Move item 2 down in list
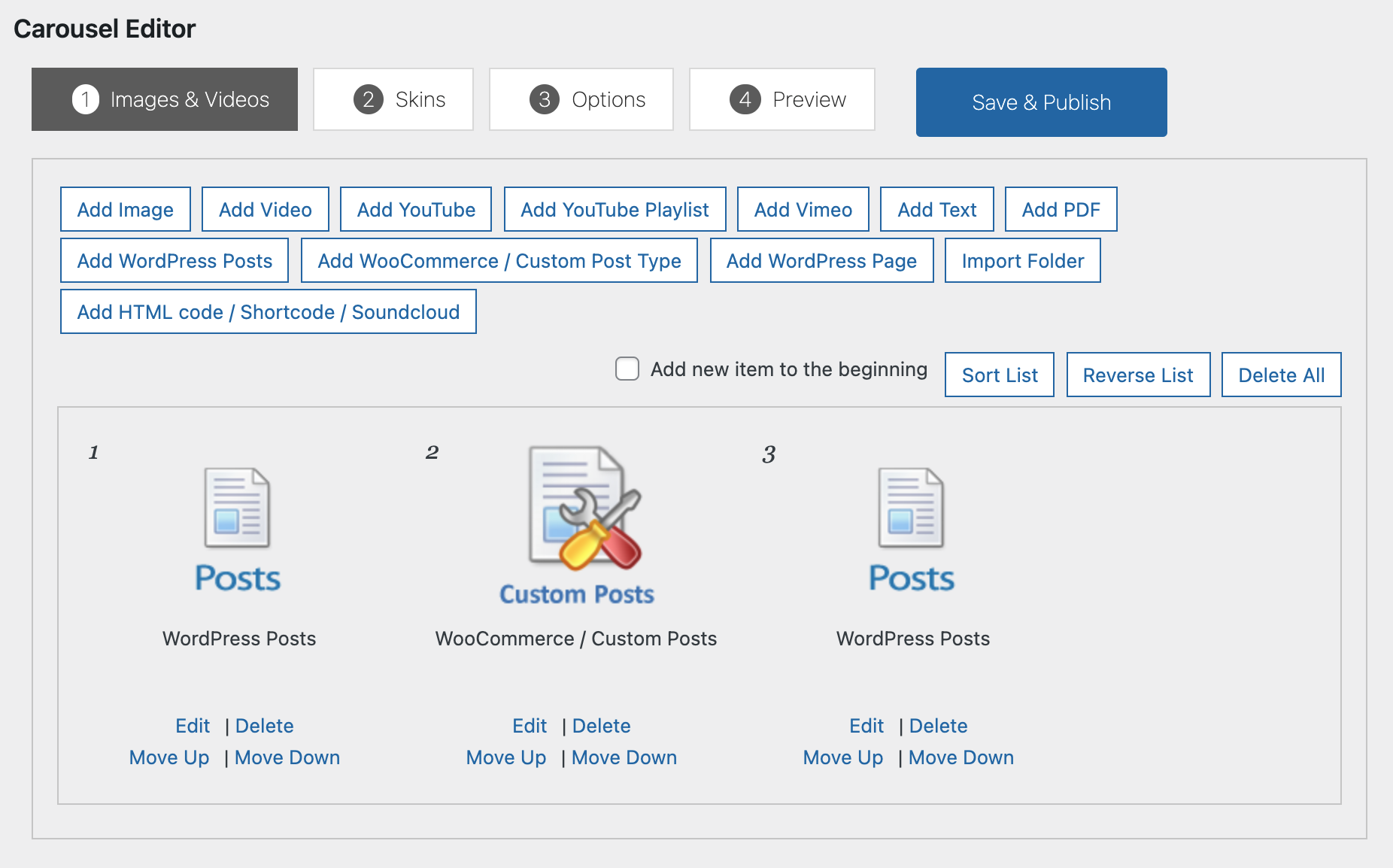The width and height of the screenshot is (1393, 868). [x=624, y=757]
